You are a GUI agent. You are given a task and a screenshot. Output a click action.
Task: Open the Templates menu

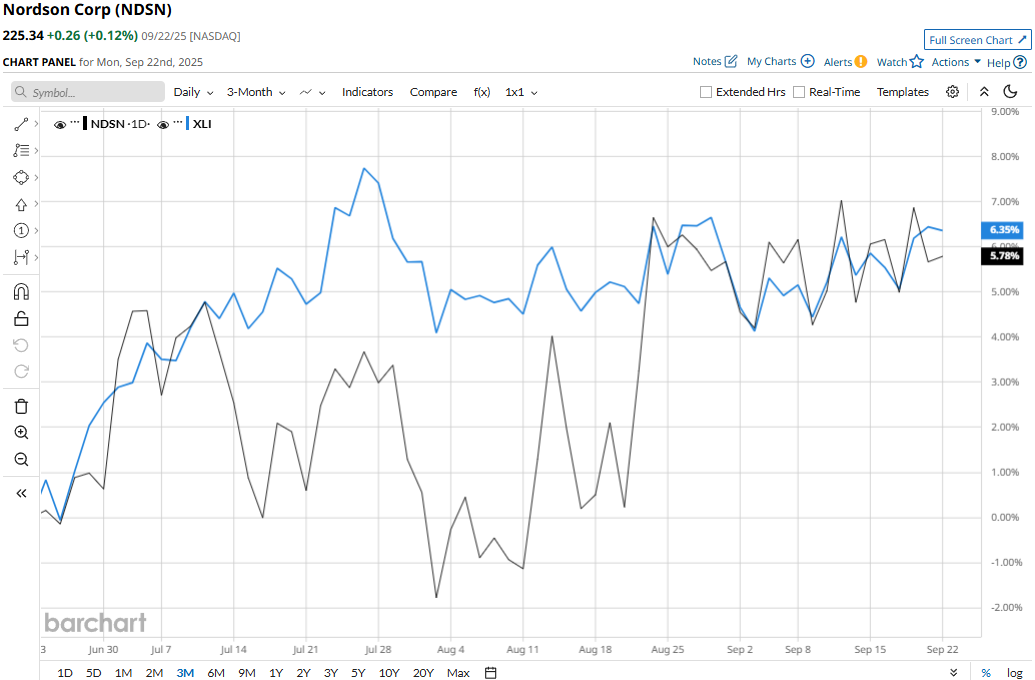(x=902, y=92)
